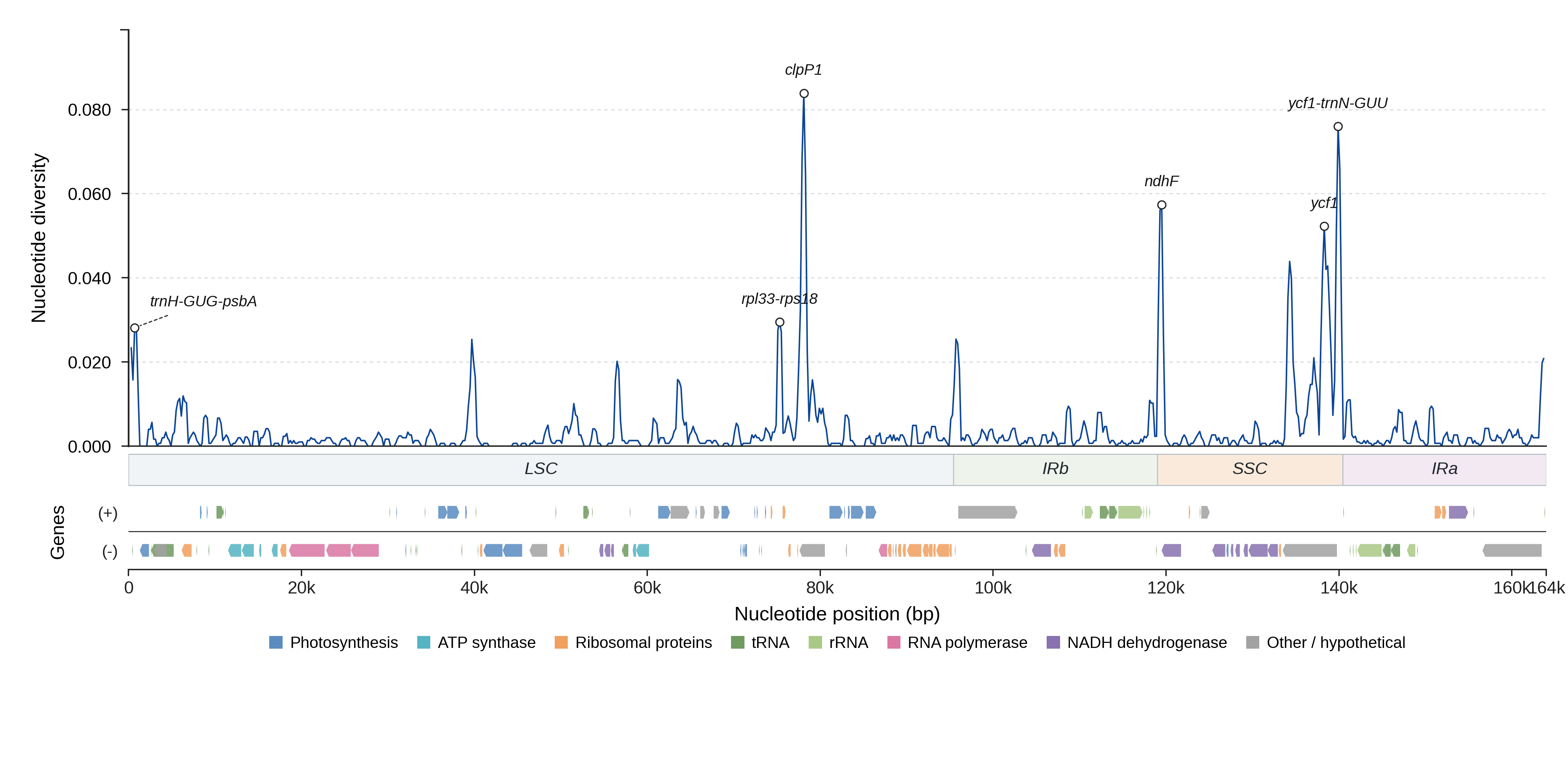1568x763 pixels.
Task: Click the 20k x-axis tick label
Action: (301, 588)
